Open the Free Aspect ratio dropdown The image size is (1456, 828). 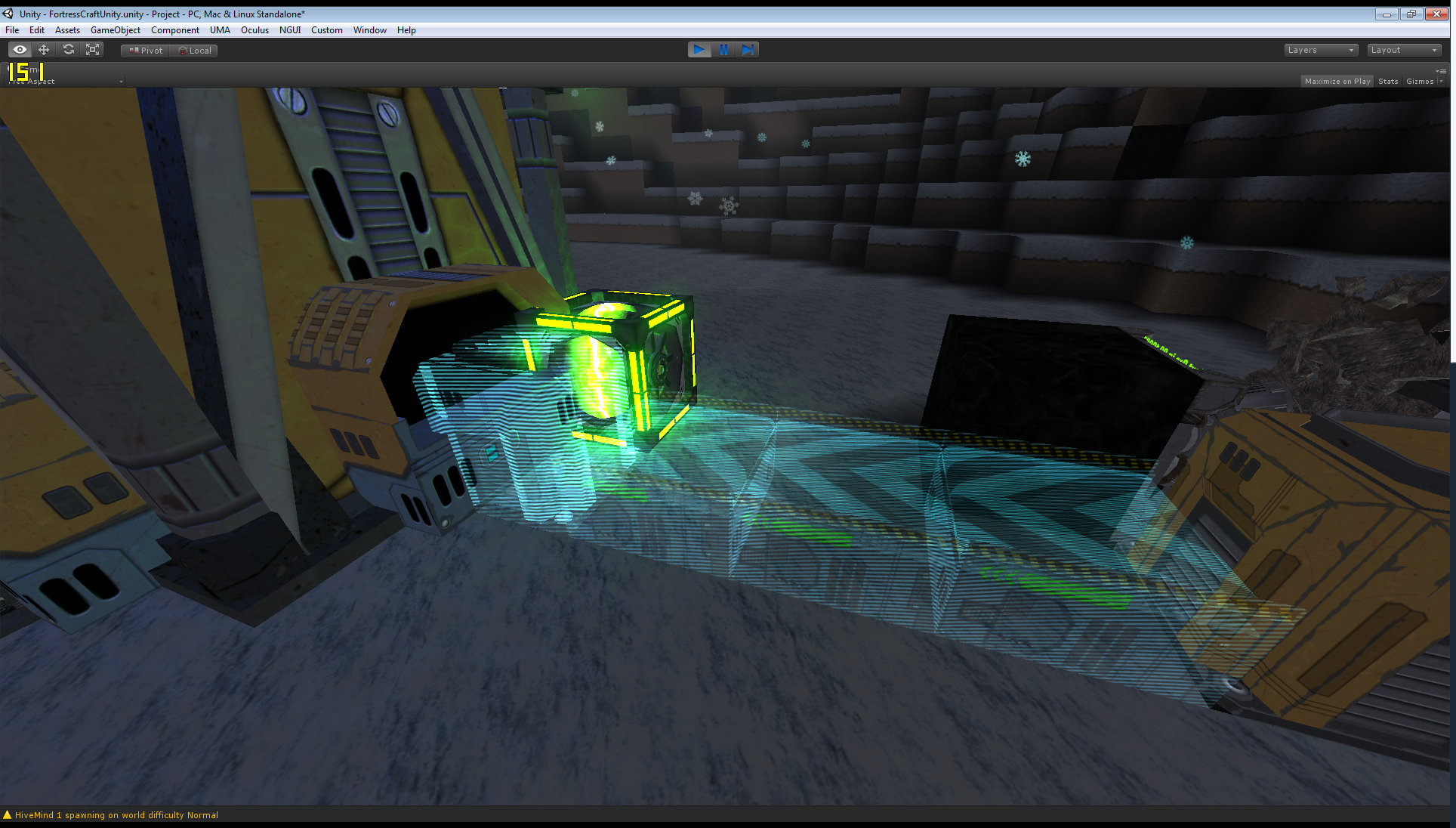coord(66,82)
